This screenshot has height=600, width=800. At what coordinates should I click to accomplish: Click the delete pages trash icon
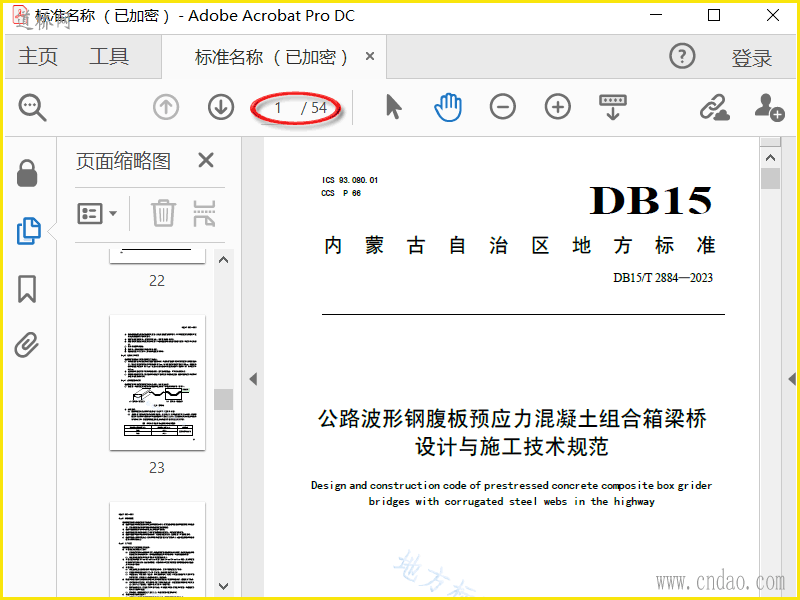click(163, 213)
